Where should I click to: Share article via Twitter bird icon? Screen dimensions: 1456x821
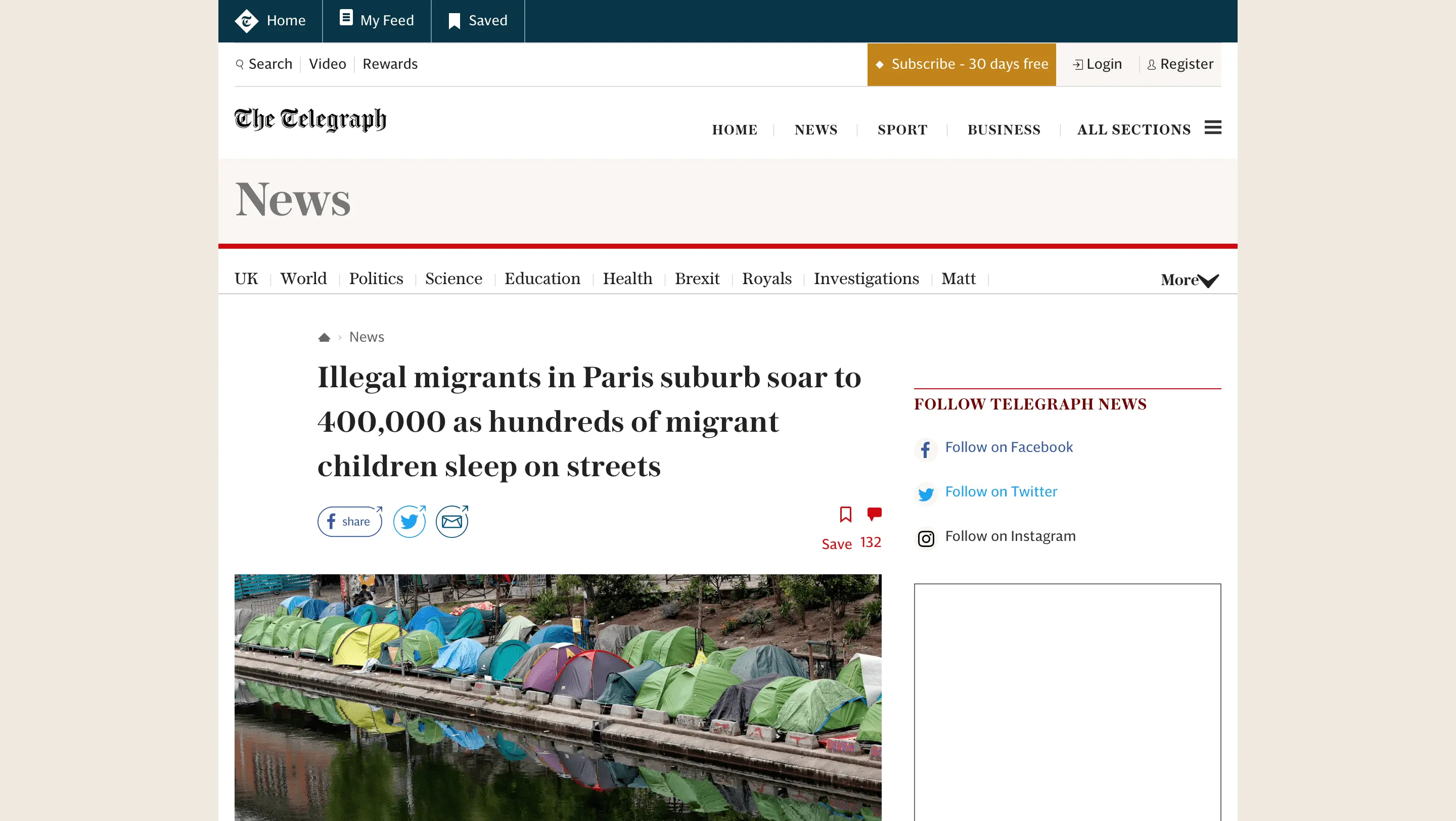(409, 521)
